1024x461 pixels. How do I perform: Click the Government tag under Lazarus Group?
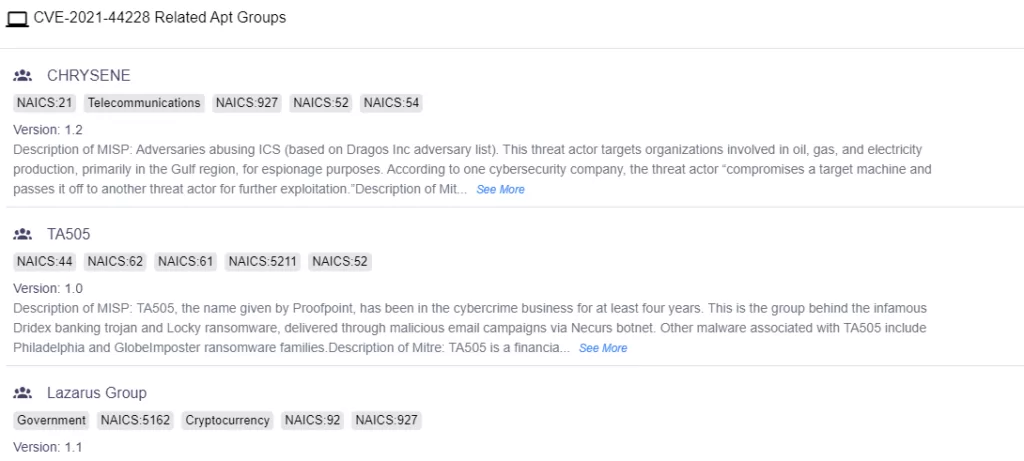pos(52,421)
